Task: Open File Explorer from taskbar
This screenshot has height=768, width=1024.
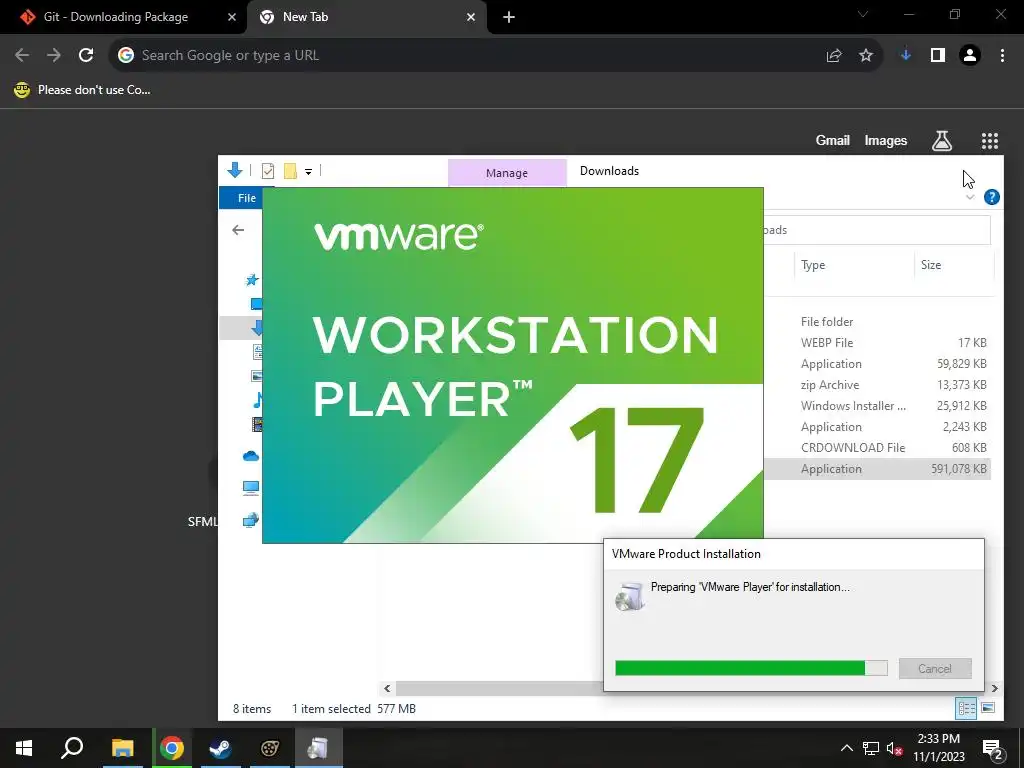Action: tap(122, 748)
